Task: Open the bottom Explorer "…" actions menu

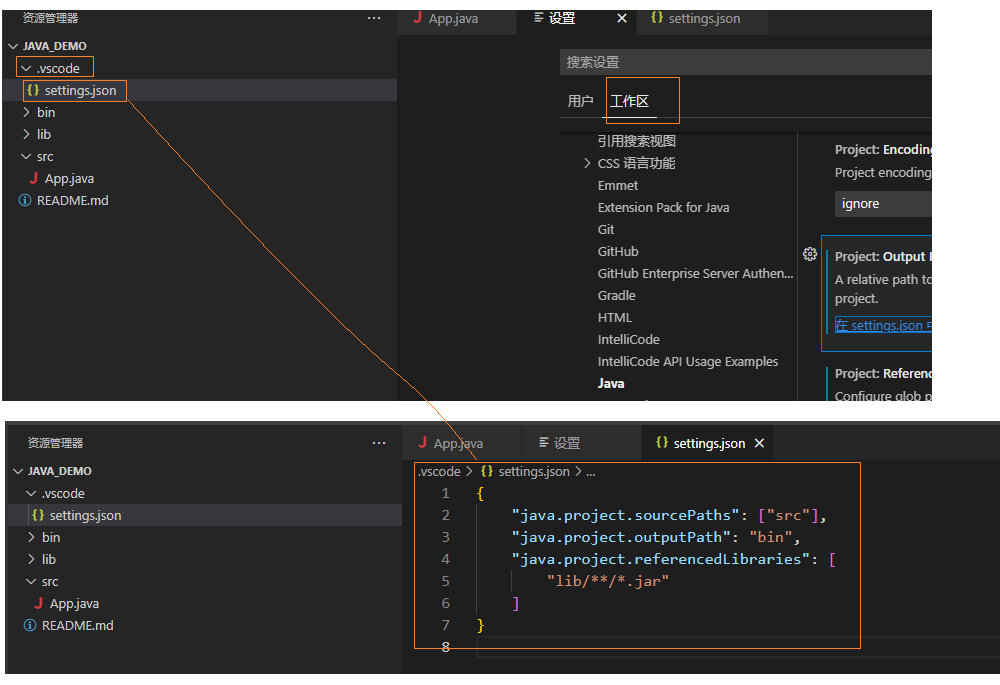Action: [379, 442]
